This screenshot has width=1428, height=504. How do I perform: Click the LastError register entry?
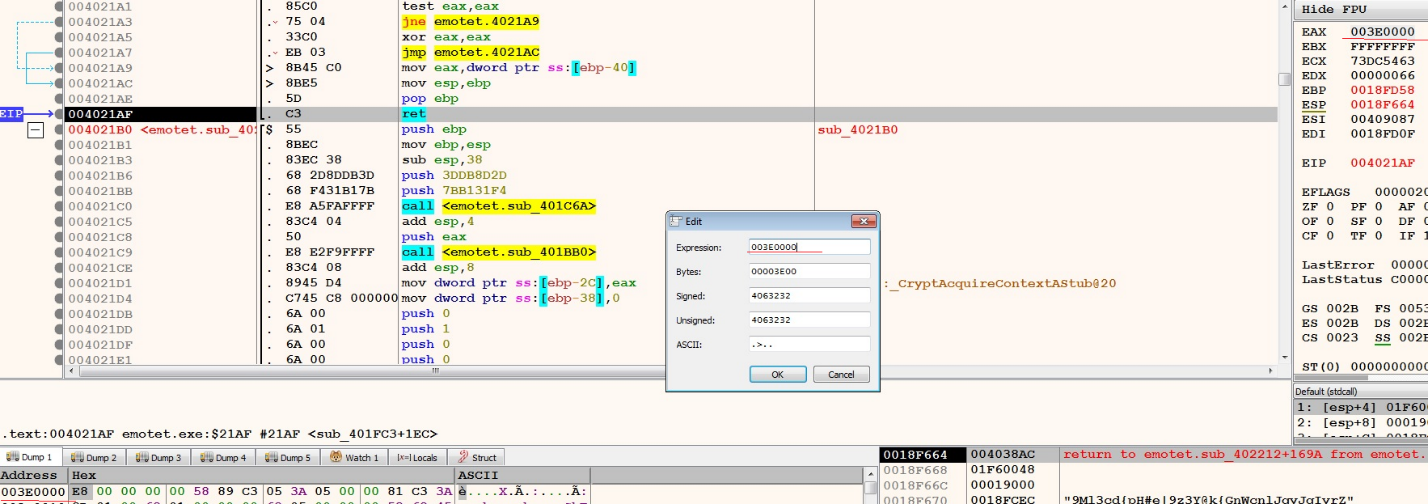click(1364, 264)
